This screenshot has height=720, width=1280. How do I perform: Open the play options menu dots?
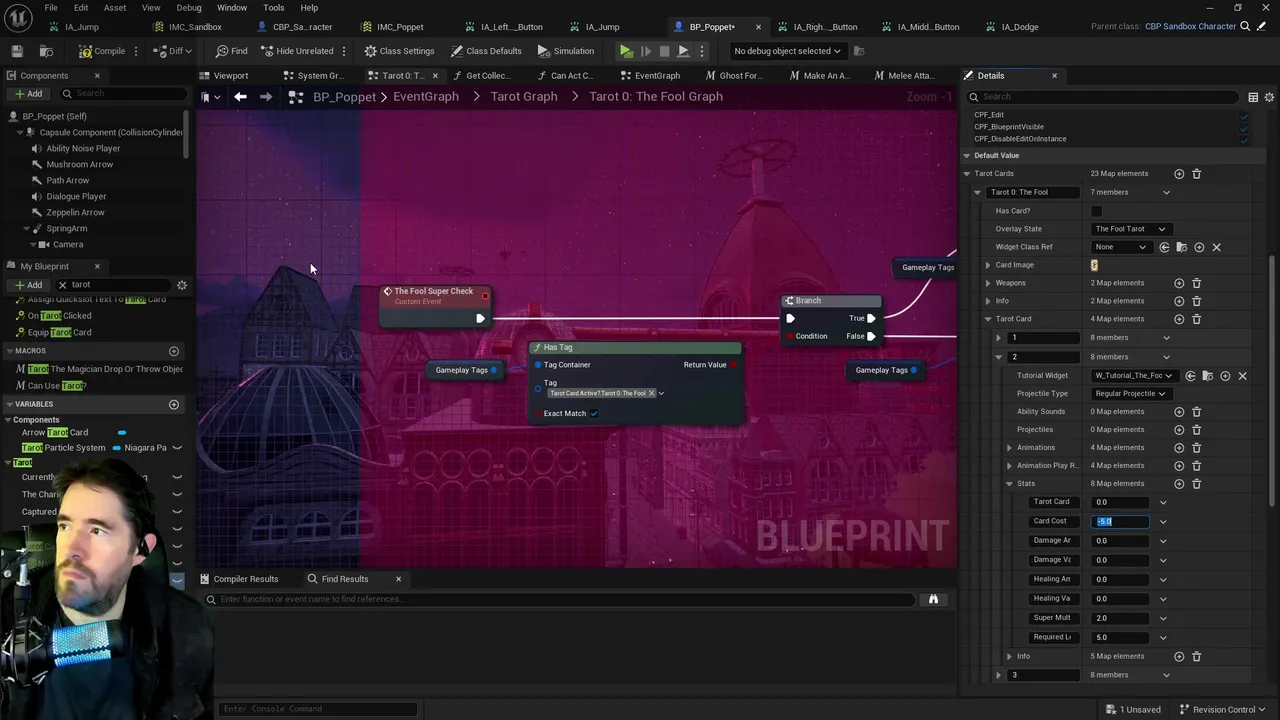(x=702, y=51)
